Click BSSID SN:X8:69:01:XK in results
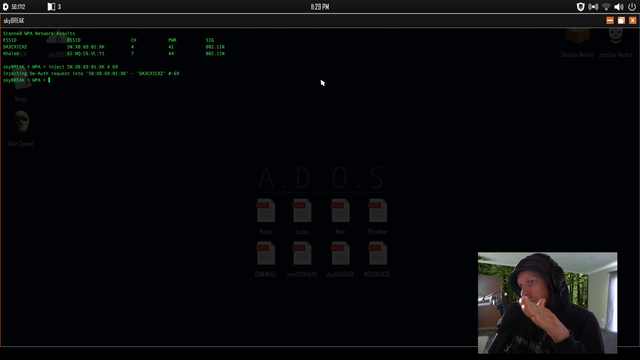Screen dimensions: 640x360 click(x=86, y=47)
